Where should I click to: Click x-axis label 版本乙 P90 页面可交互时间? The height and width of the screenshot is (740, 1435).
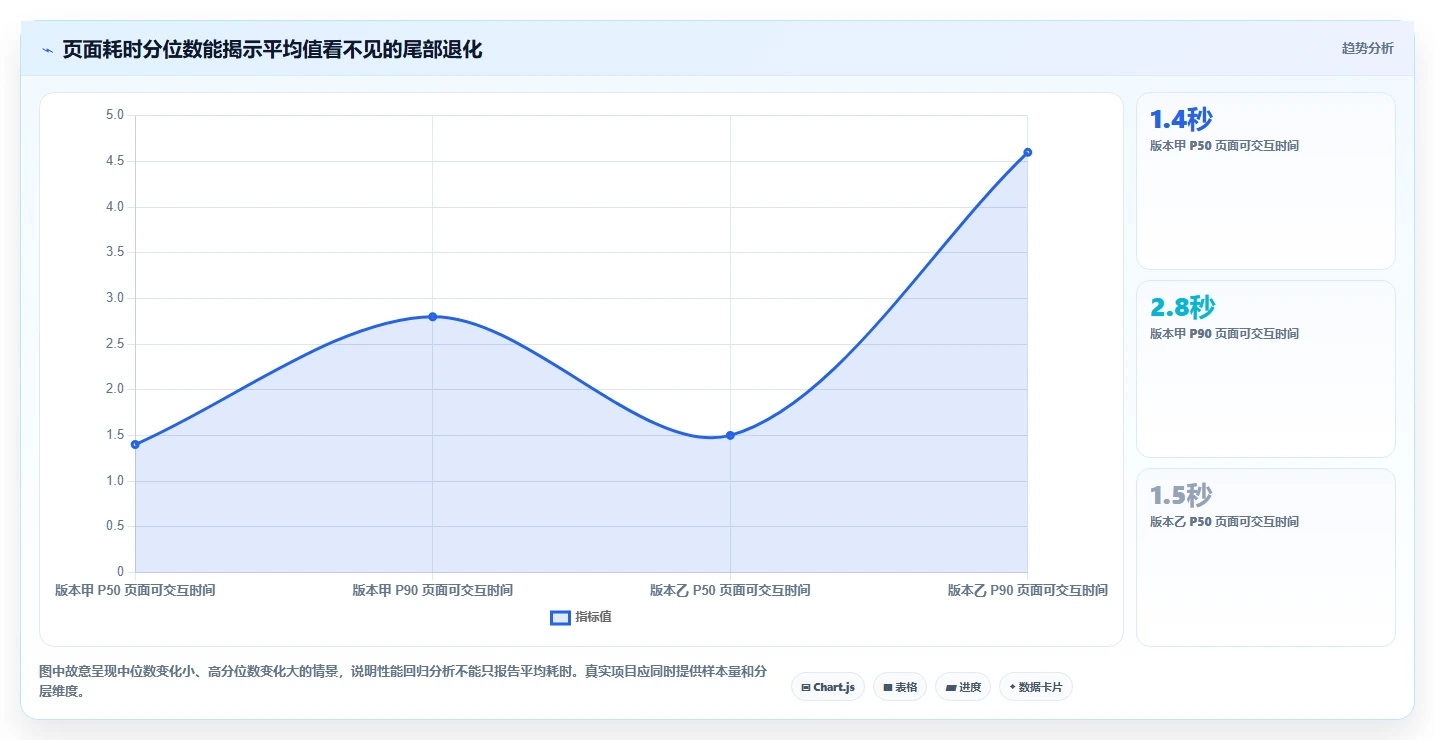coord(1027,590)
